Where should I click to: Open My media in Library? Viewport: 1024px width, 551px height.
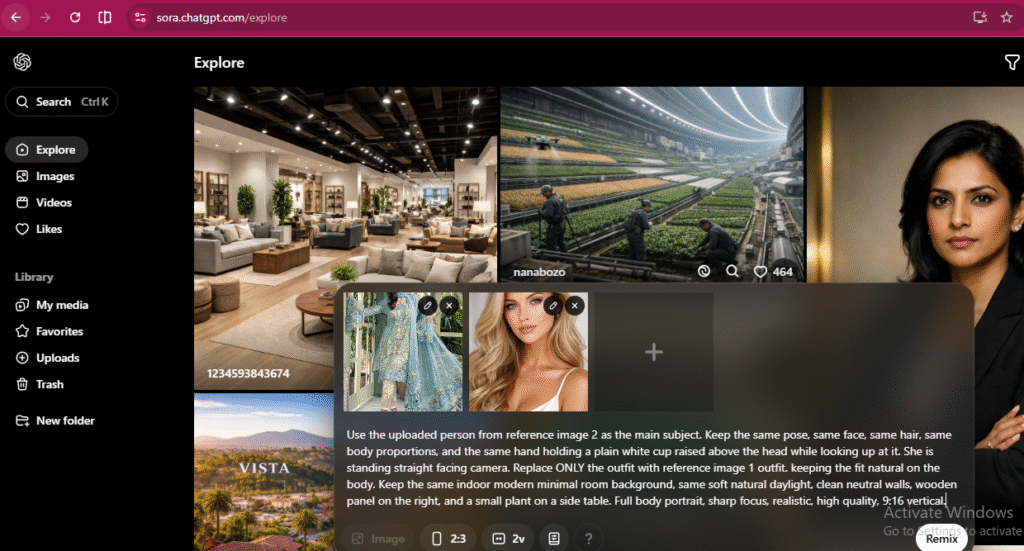click(x=61, y=305)
